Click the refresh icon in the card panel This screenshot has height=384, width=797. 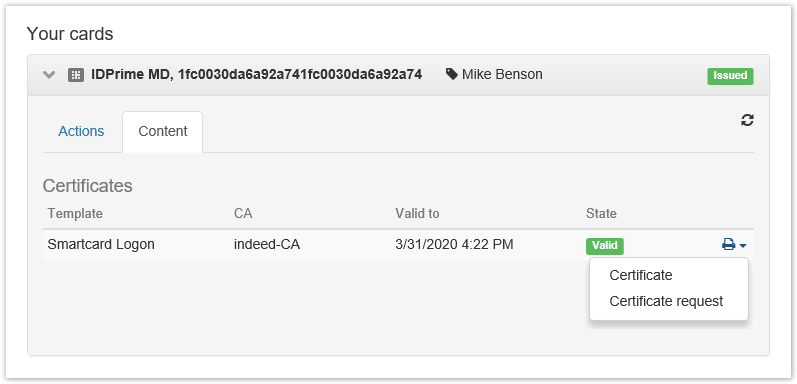click(747, 121)
